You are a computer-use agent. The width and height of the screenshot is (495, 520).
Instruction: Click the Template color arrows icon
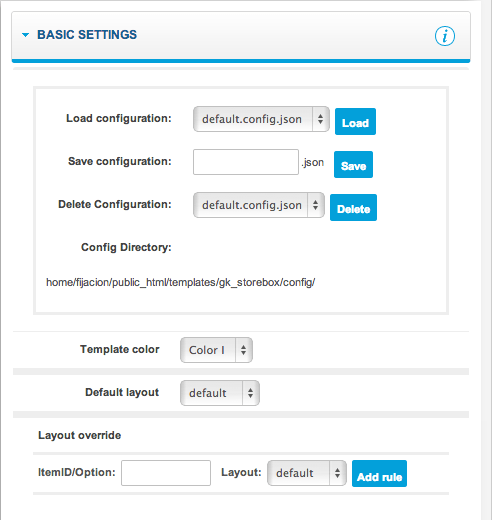244,350
